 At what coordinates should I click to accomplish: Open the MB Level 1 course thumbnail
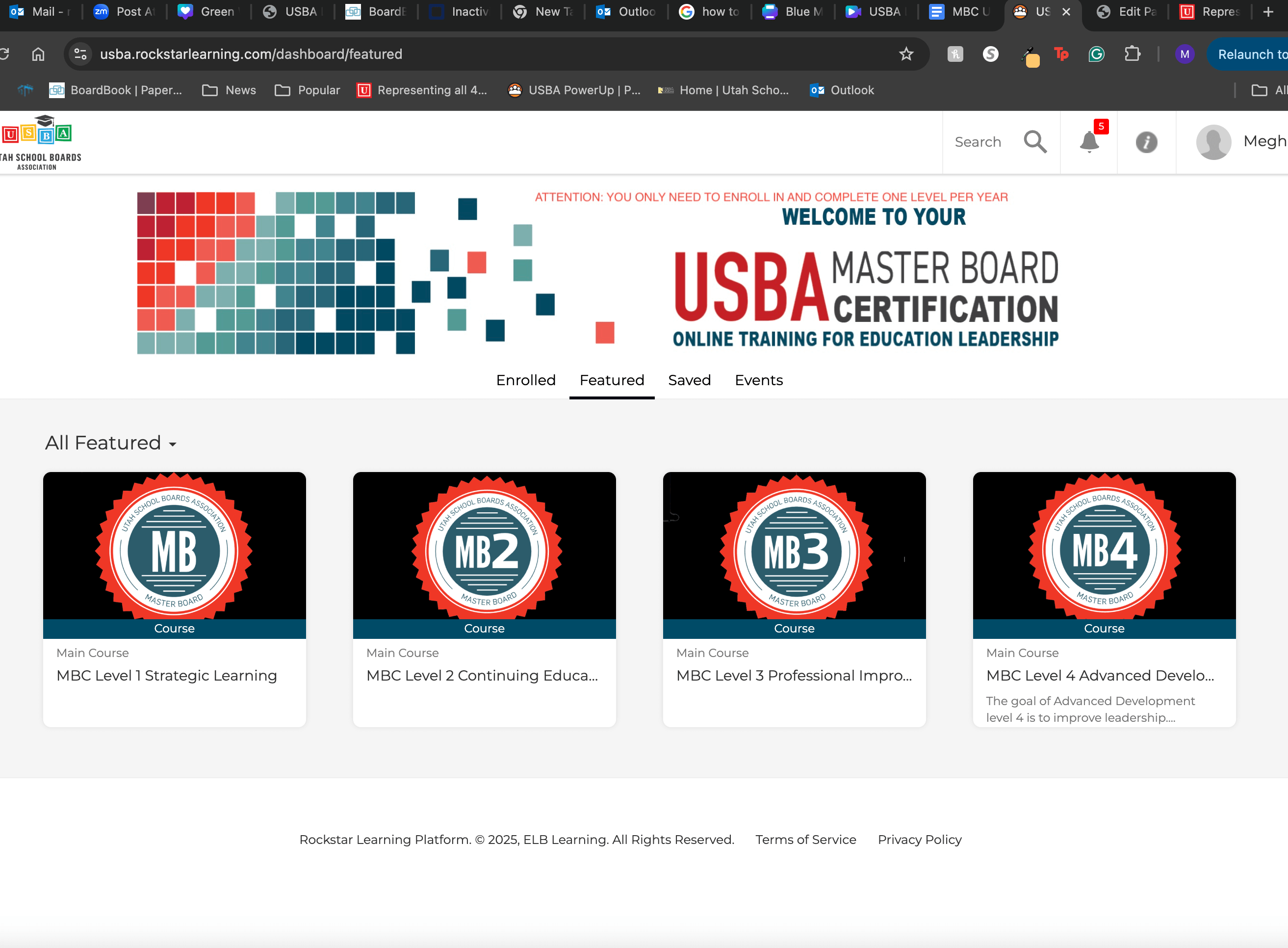click(174, 546)
